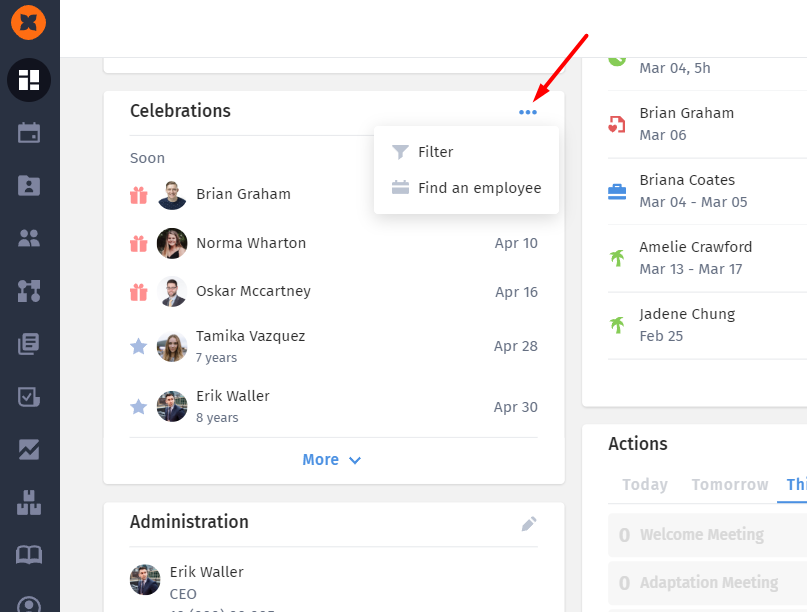Image resolution: width=807 pixels, height=612 pixels.
Task: Open Erik Waller's avatar in Celebrations
Action: [x=172, y=407]
